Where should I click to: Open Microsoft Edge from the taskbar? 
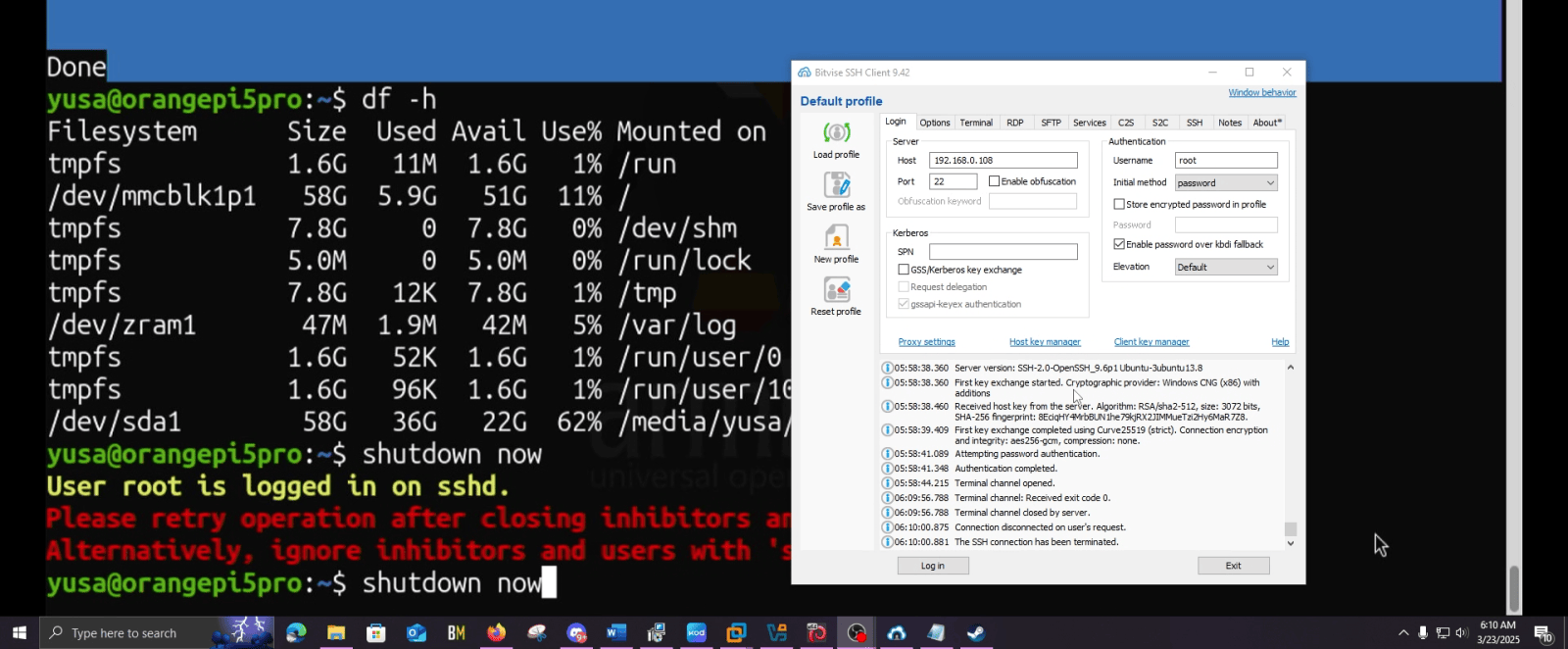coord(296,633)
